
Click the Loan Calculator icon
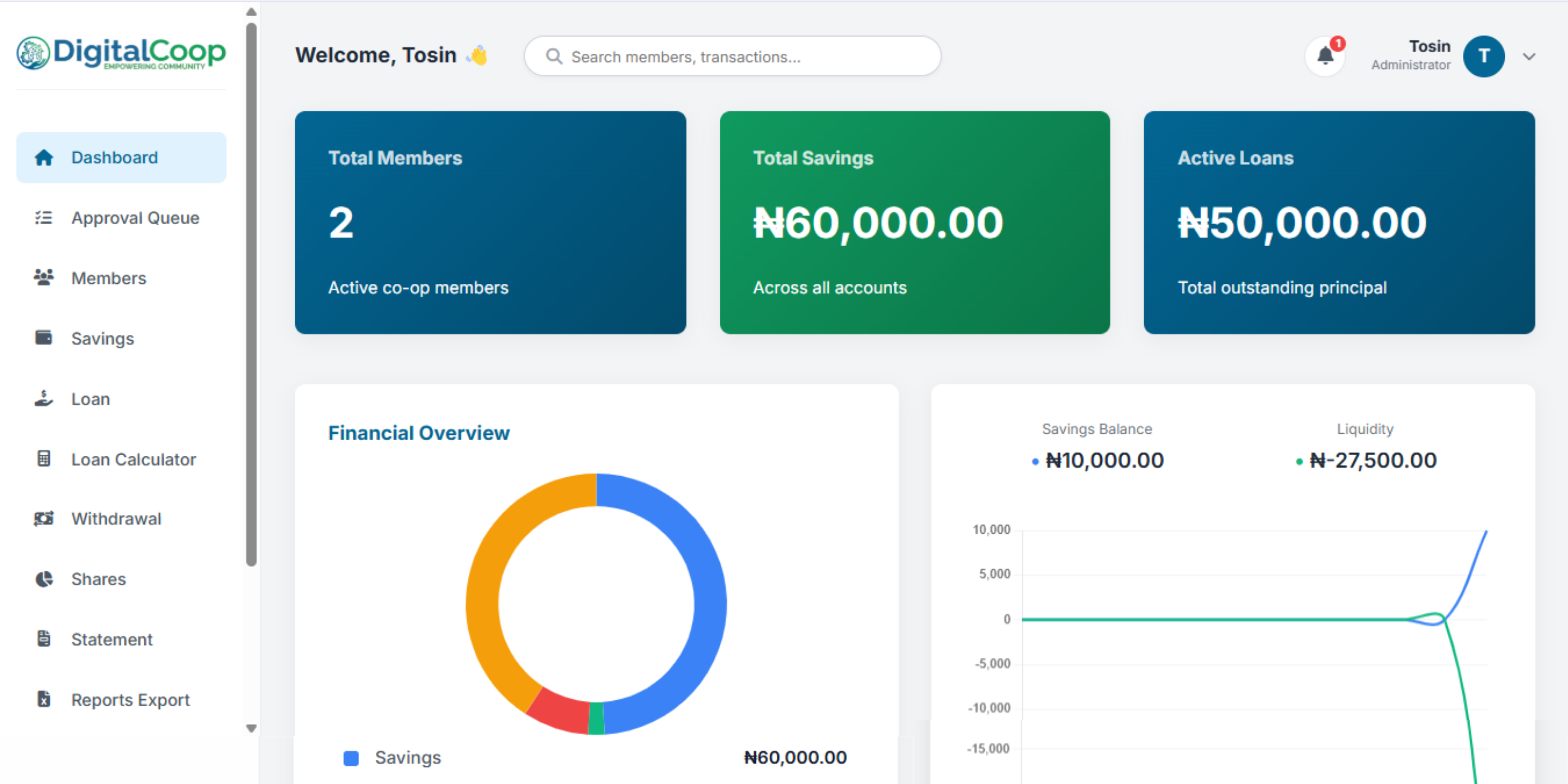click(44, 459)
